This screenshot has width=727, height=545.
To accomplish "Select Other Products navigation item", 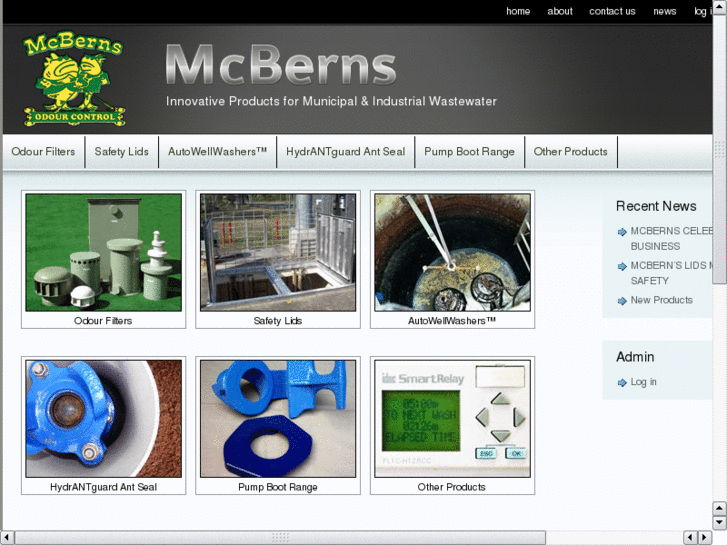I will [x=570, y=152].
